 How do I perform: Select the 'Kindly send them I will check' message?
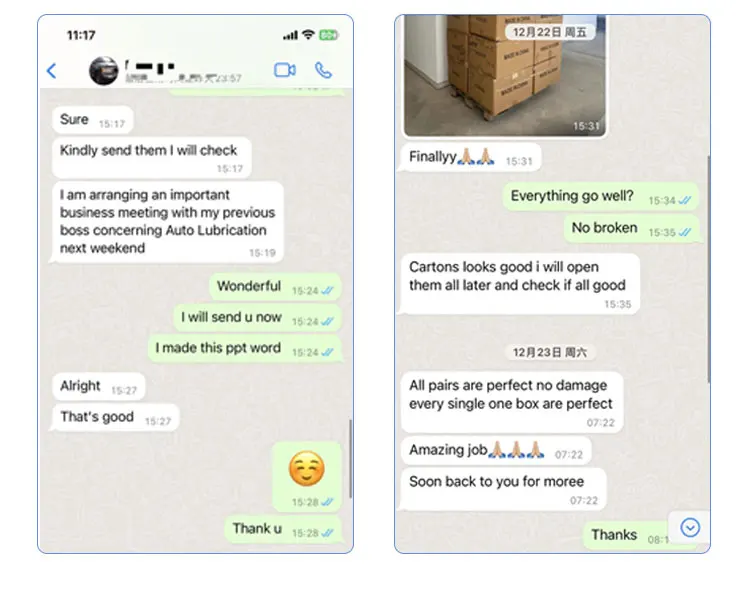point(152,157)
